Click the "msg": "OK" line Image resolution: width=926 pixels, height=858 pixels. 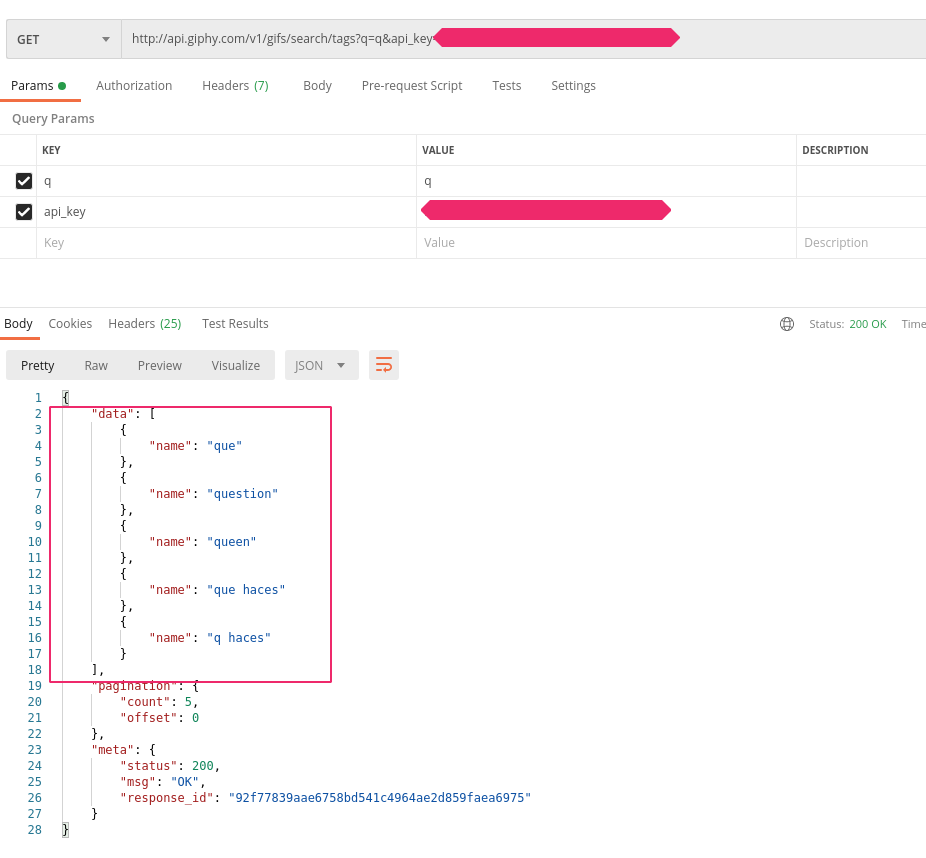[162, 781]
